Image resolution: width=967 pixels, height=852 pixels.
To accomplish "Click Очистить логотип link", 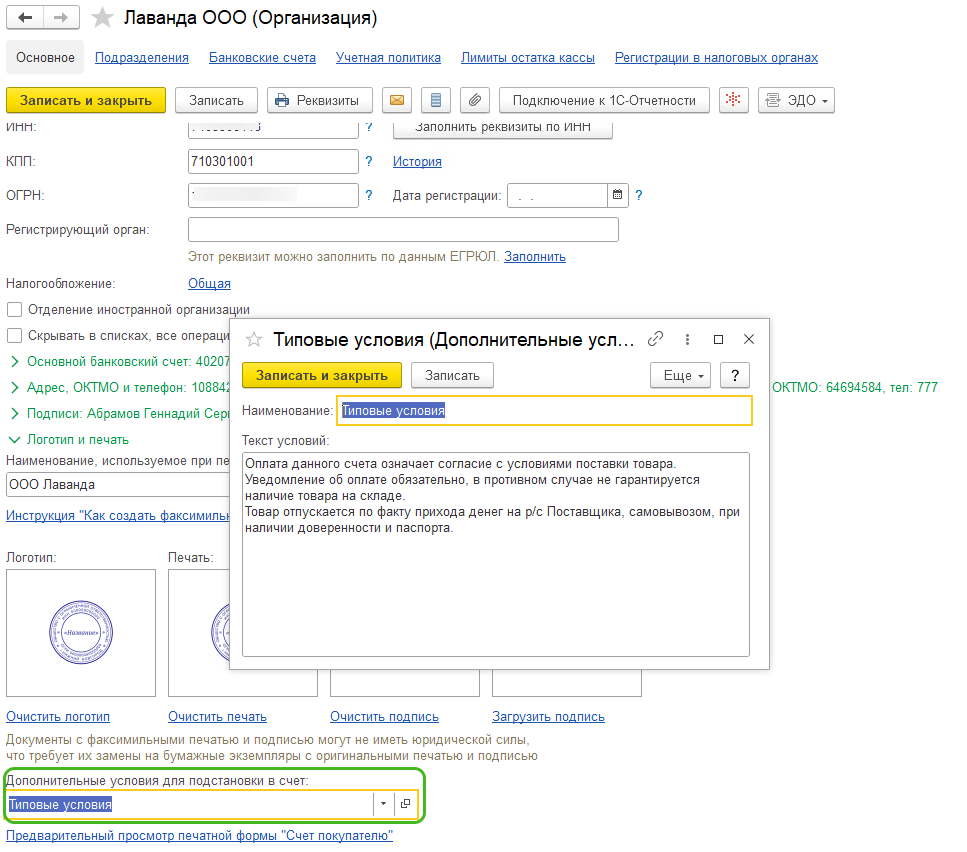I will (58, 716).
